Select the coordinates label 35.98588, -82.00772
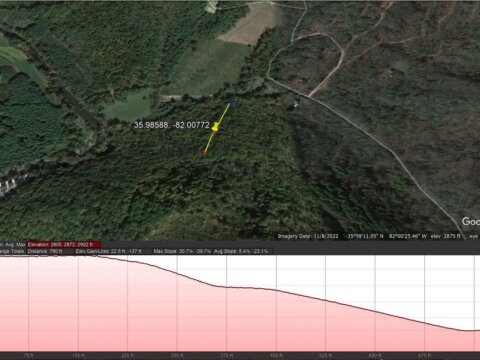480x360 pixels. [x=172, y=125]
